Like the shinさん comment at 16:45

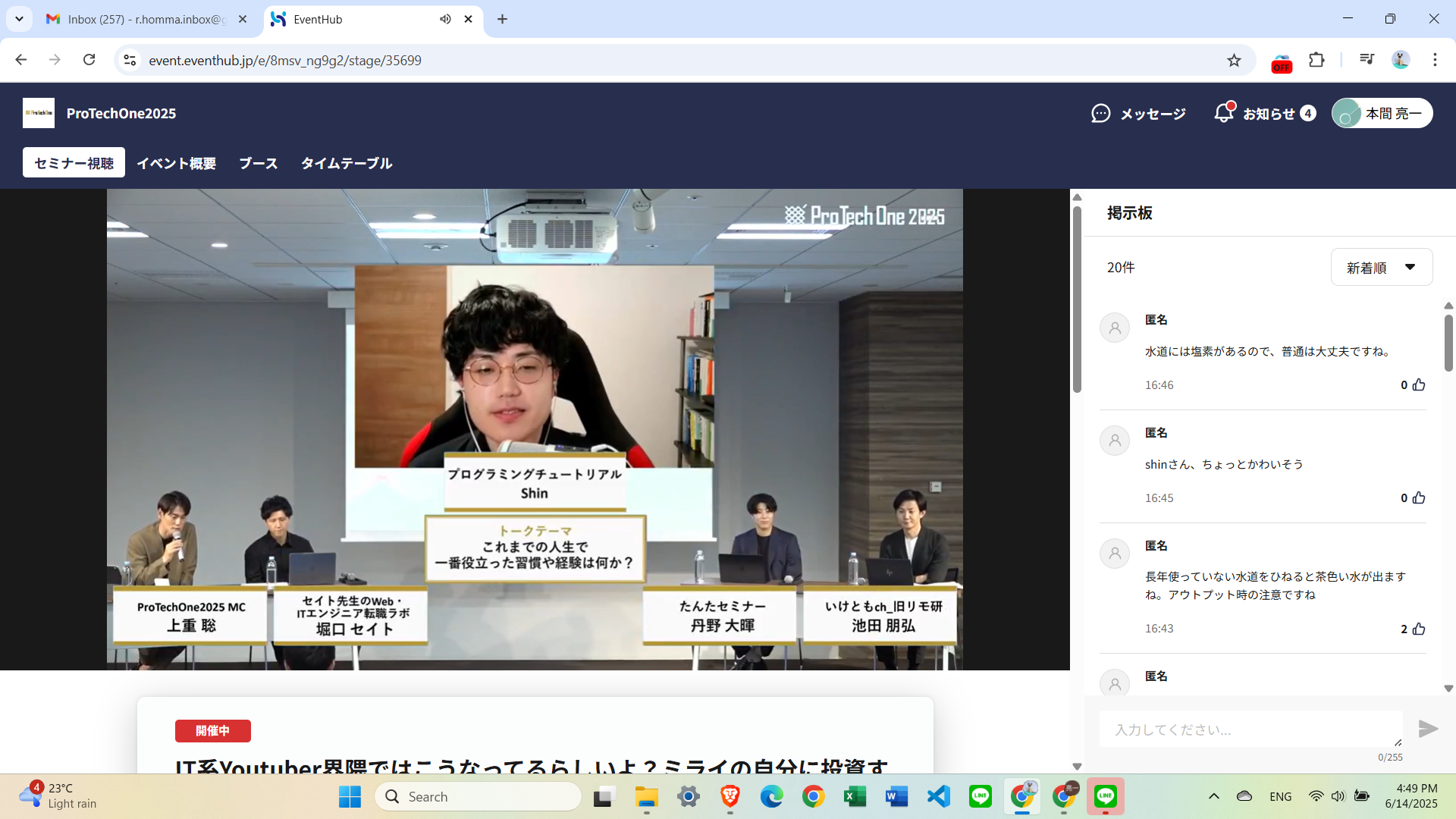1419,497
